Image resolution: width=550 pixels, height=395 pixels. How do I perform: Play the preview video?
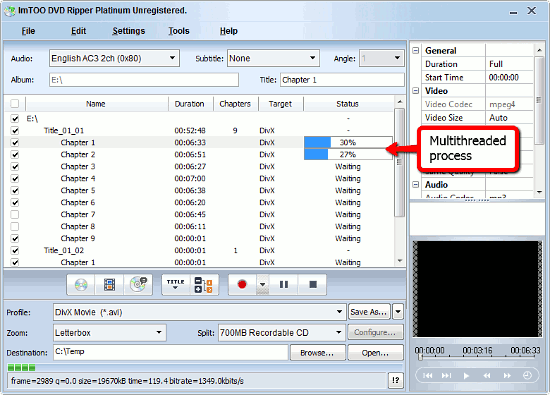(x=466, y=376)
